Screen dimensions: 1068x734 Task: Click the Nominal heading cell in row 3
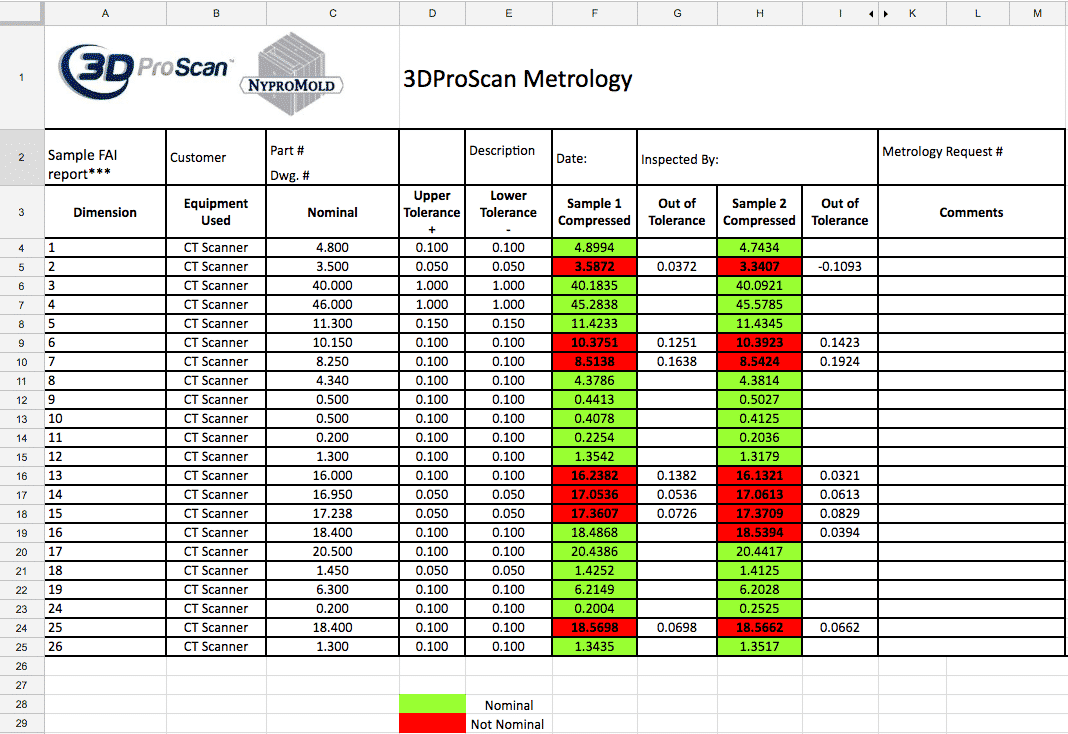click(332, 212)
